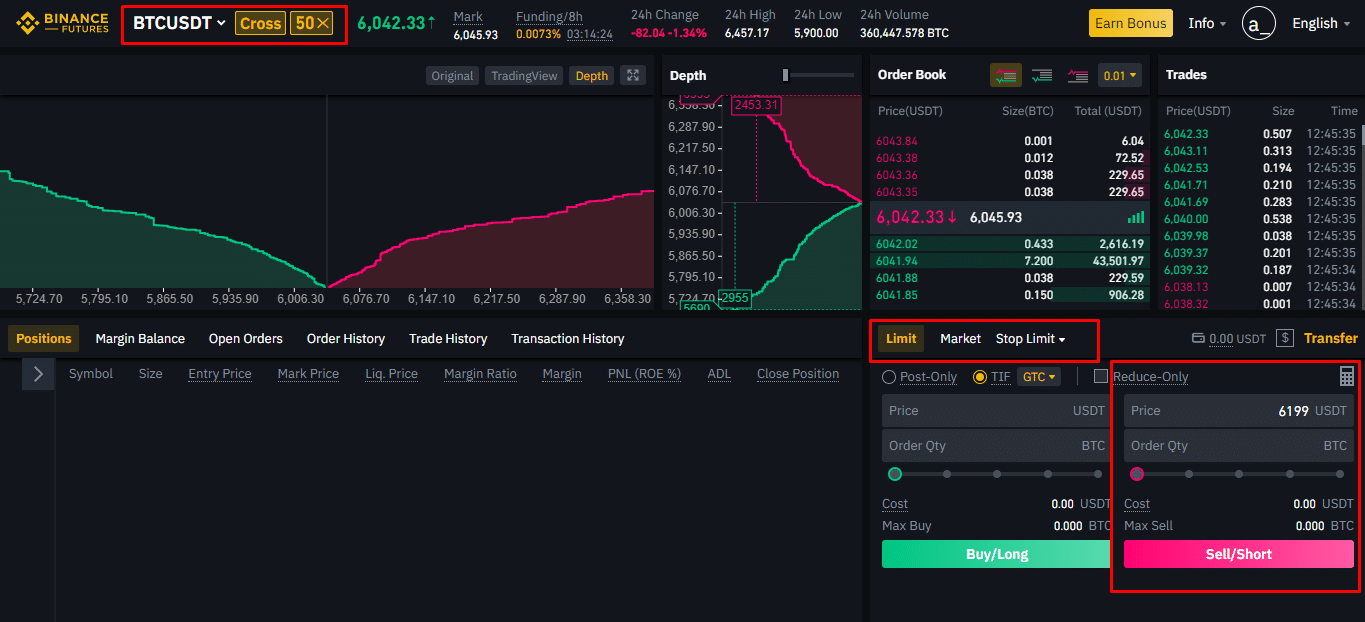Click Liq. Price column header

[391, 374]
